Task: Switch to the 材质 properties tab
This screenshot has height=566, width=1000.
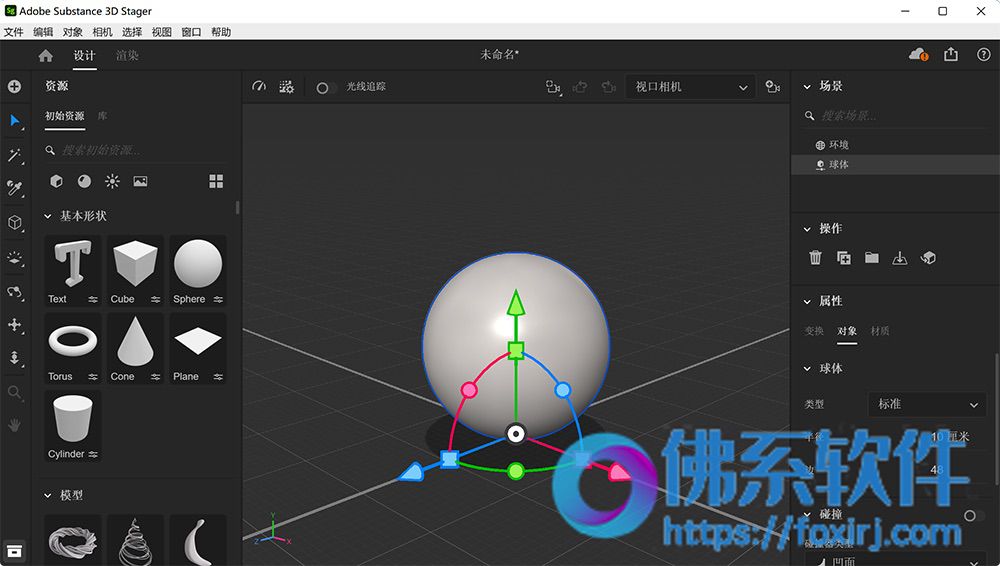Action: 879,331
